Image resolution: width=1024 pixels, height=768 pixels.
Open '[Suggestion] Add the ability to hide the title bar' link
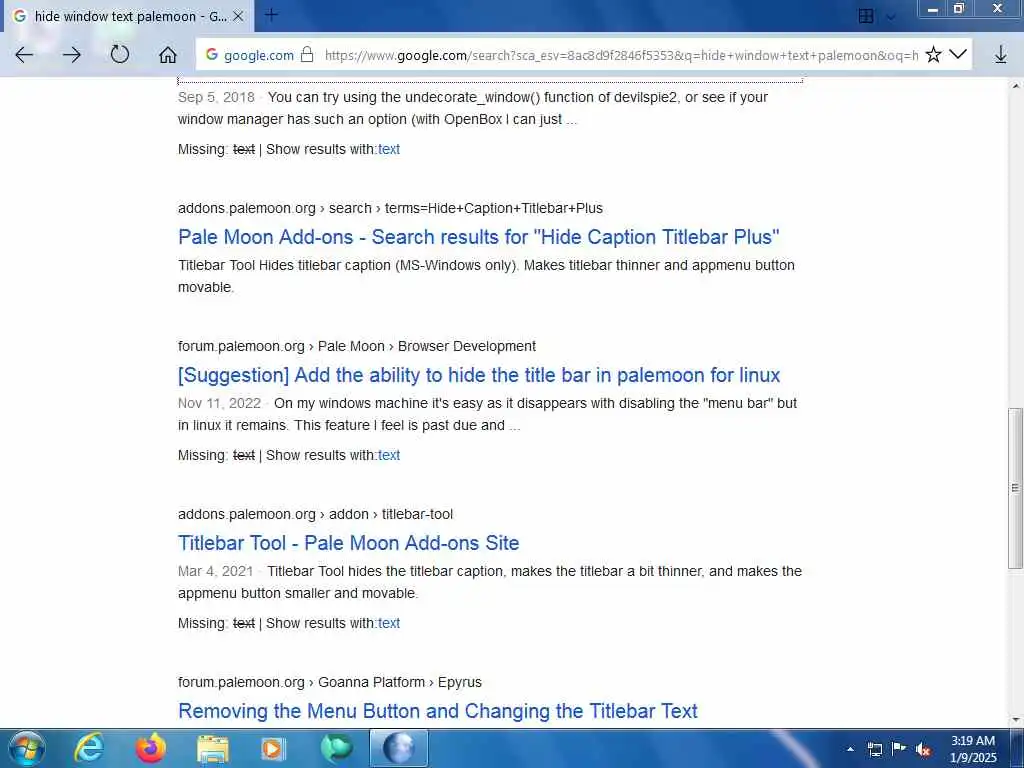[x=479, y=375]
